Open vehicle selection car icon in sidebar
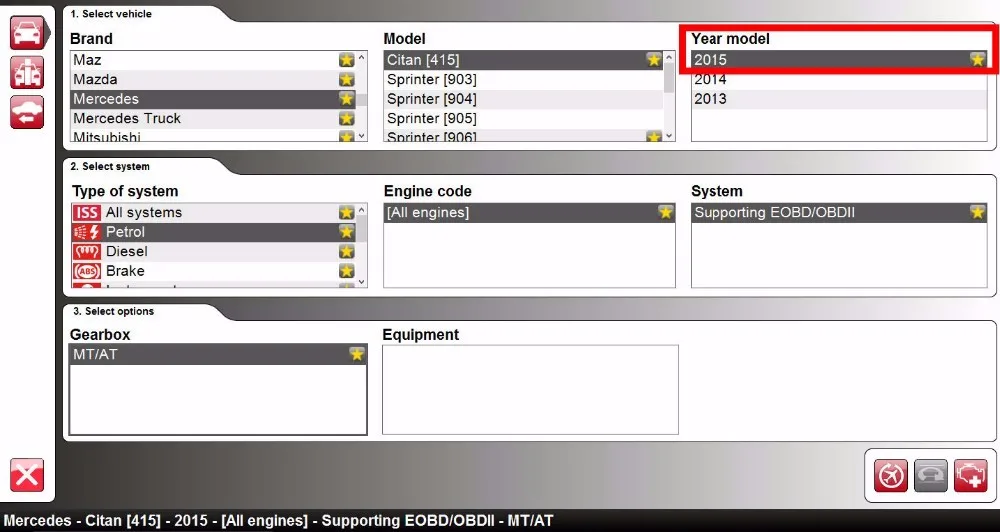The height and width of the screenshot is (532, 1000). pyautogui.click(x=27, y=33)
